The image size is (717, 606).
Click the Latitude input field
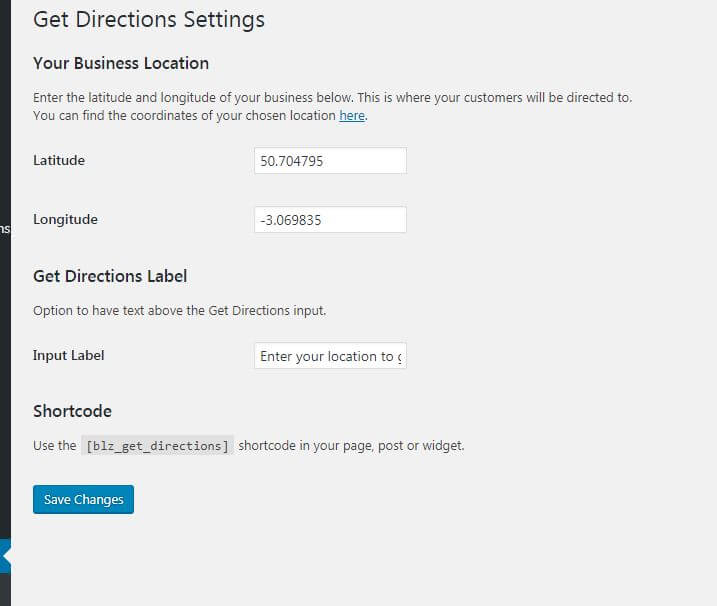330,161
